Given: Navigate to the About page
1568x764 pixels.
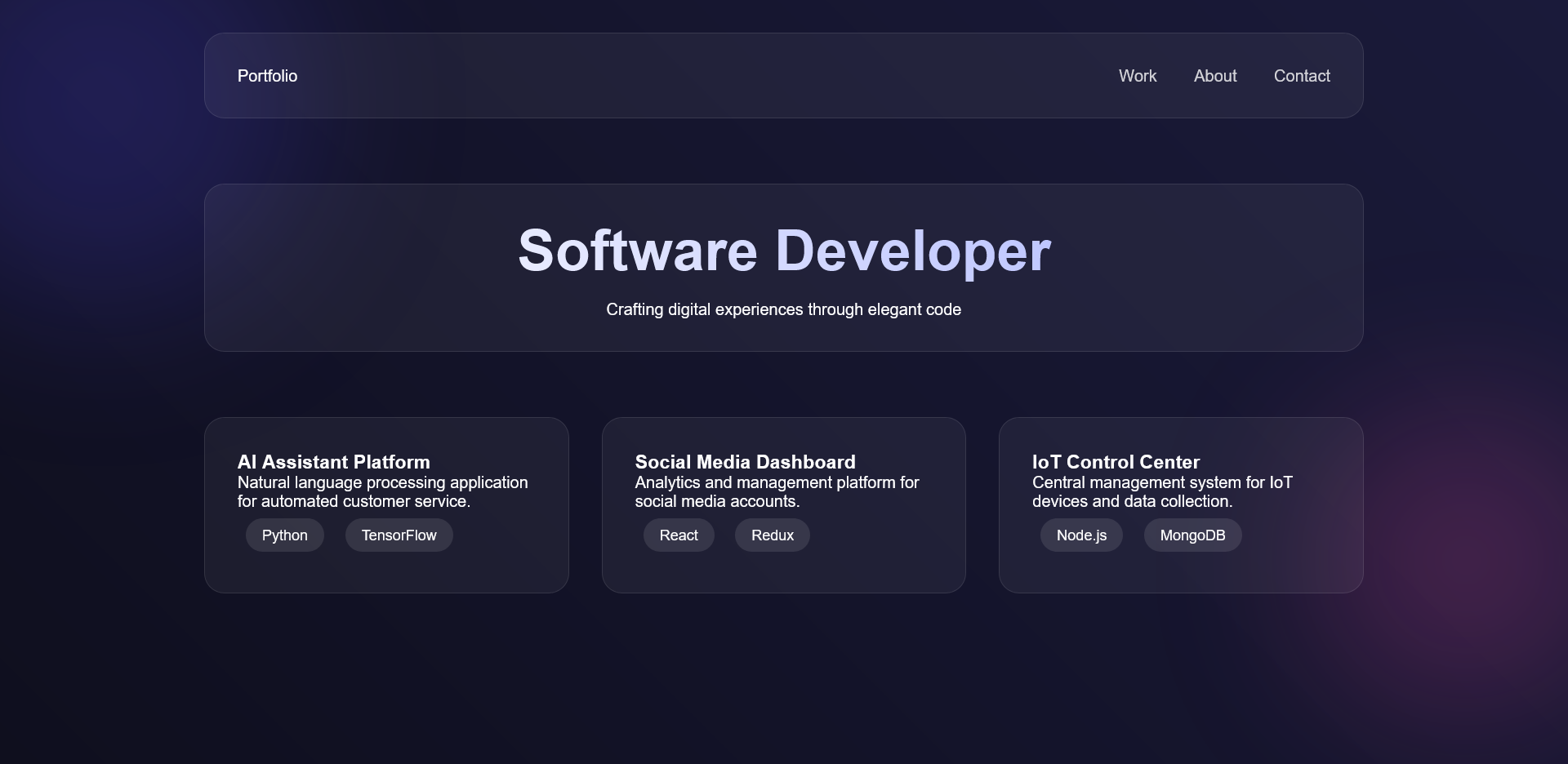Looking at the screenshot, I should click(x=1214, y=75).
